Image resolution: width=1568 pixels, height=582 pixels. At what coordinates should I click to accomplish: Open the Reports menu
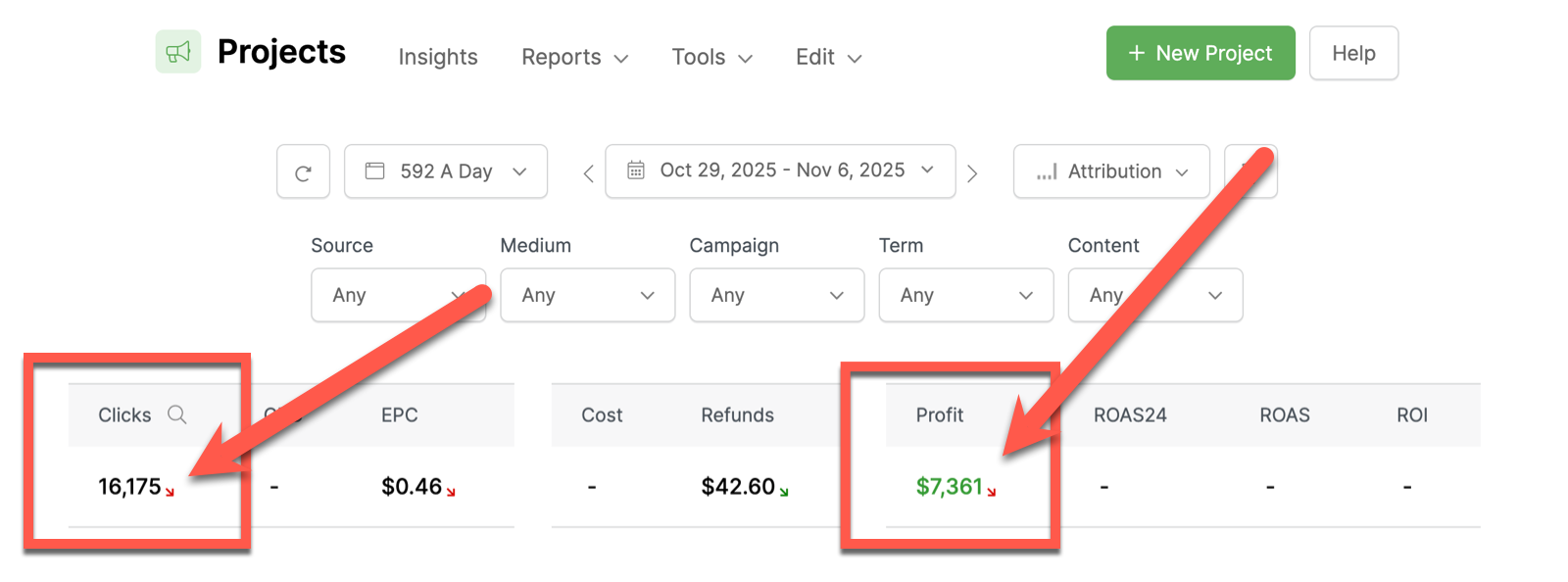tap(574, 57)
